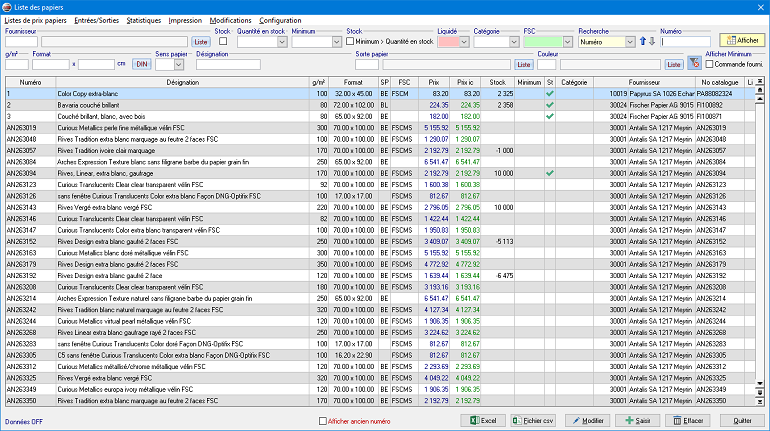Click Couleur Liste button
This screenshot has width=770, height=431.
[674, 65]
